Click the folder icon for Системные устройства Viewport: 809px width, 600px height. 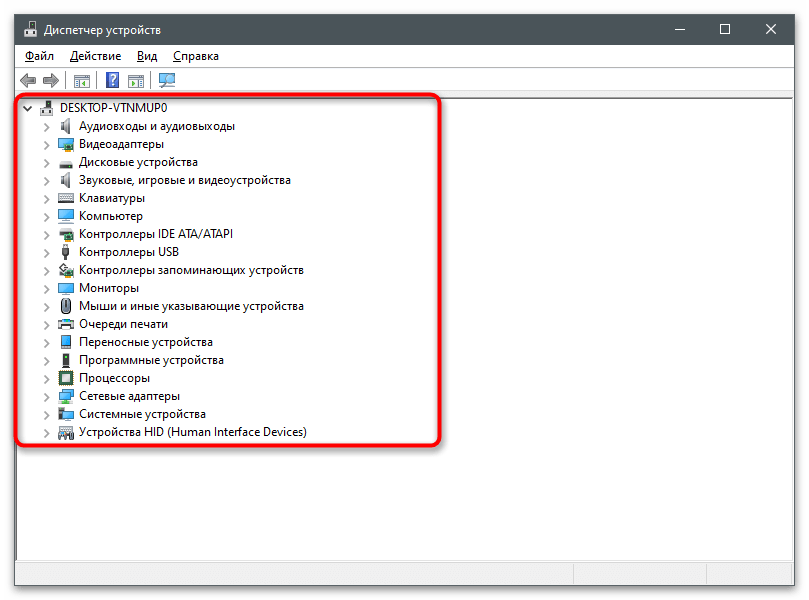coord(66,414)
